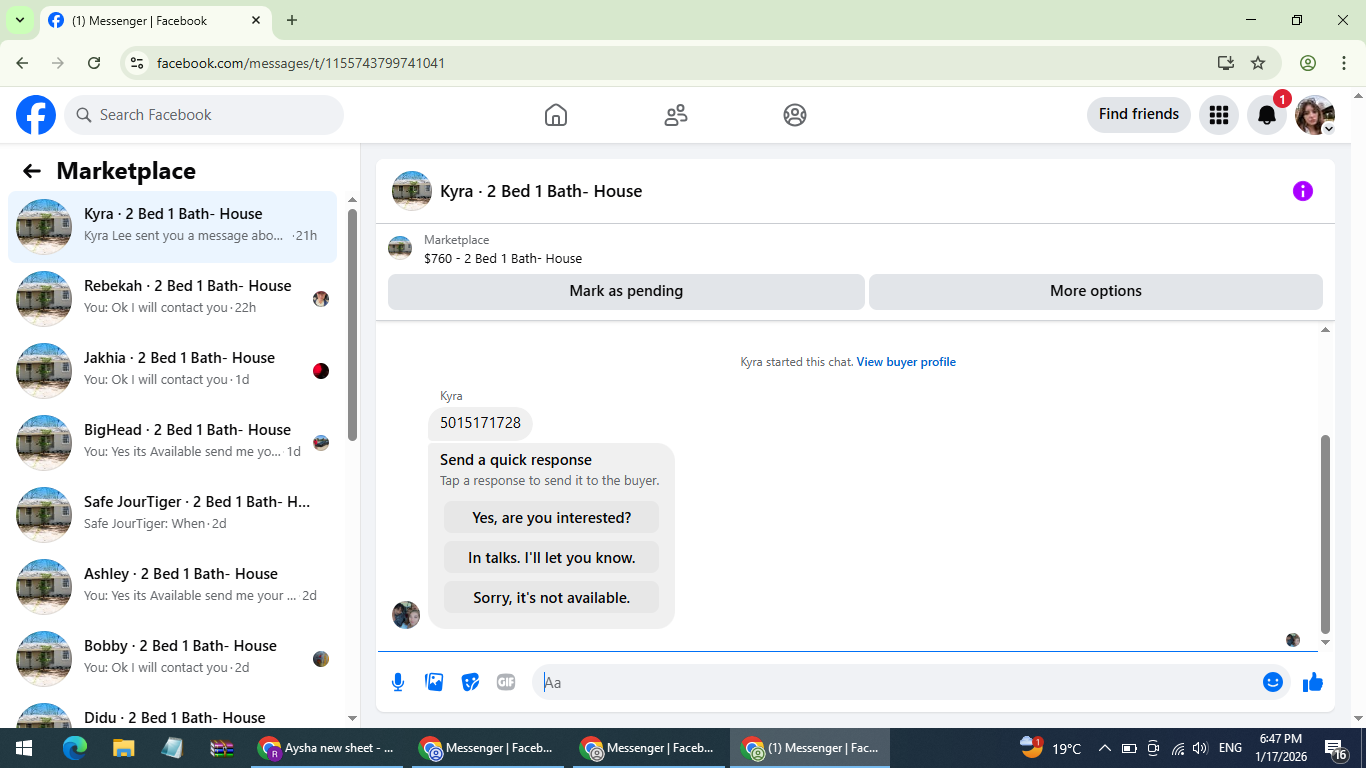Select the Messenger | Facebook browser tab
The width and height of the screenshot is (1366, 768).
(x=155, y=21)
